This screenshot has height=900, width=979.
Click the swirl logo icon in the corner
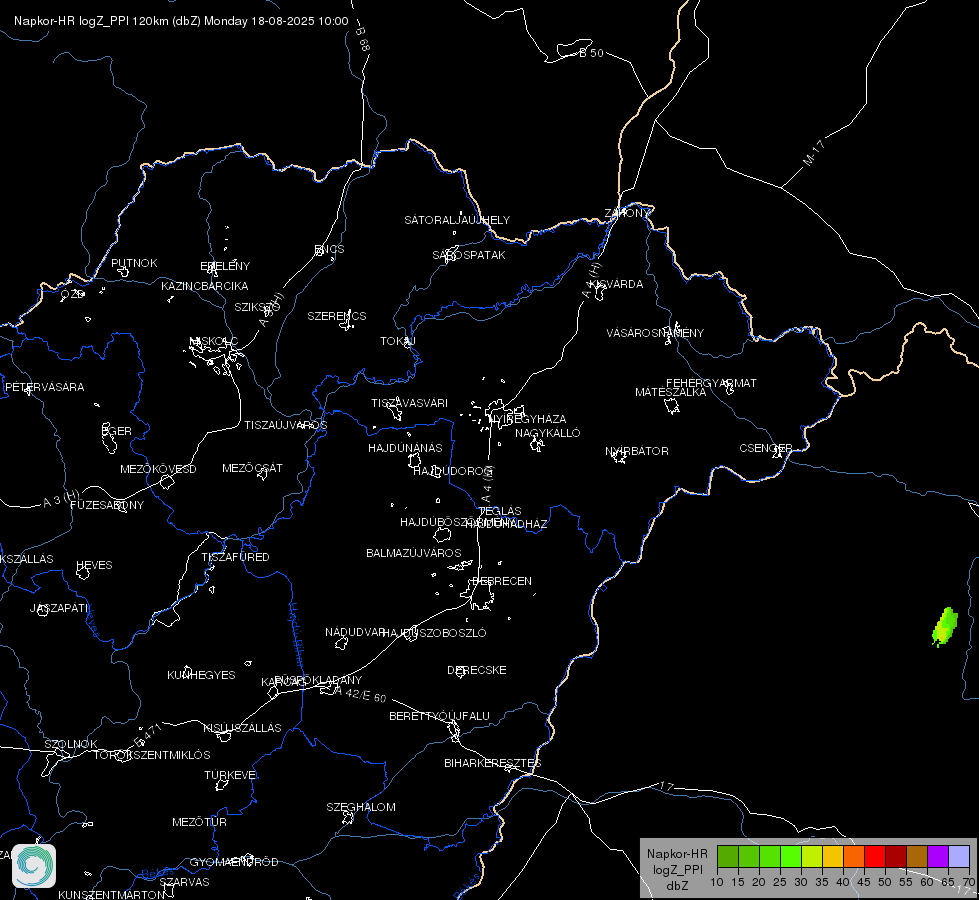point(34,866)
